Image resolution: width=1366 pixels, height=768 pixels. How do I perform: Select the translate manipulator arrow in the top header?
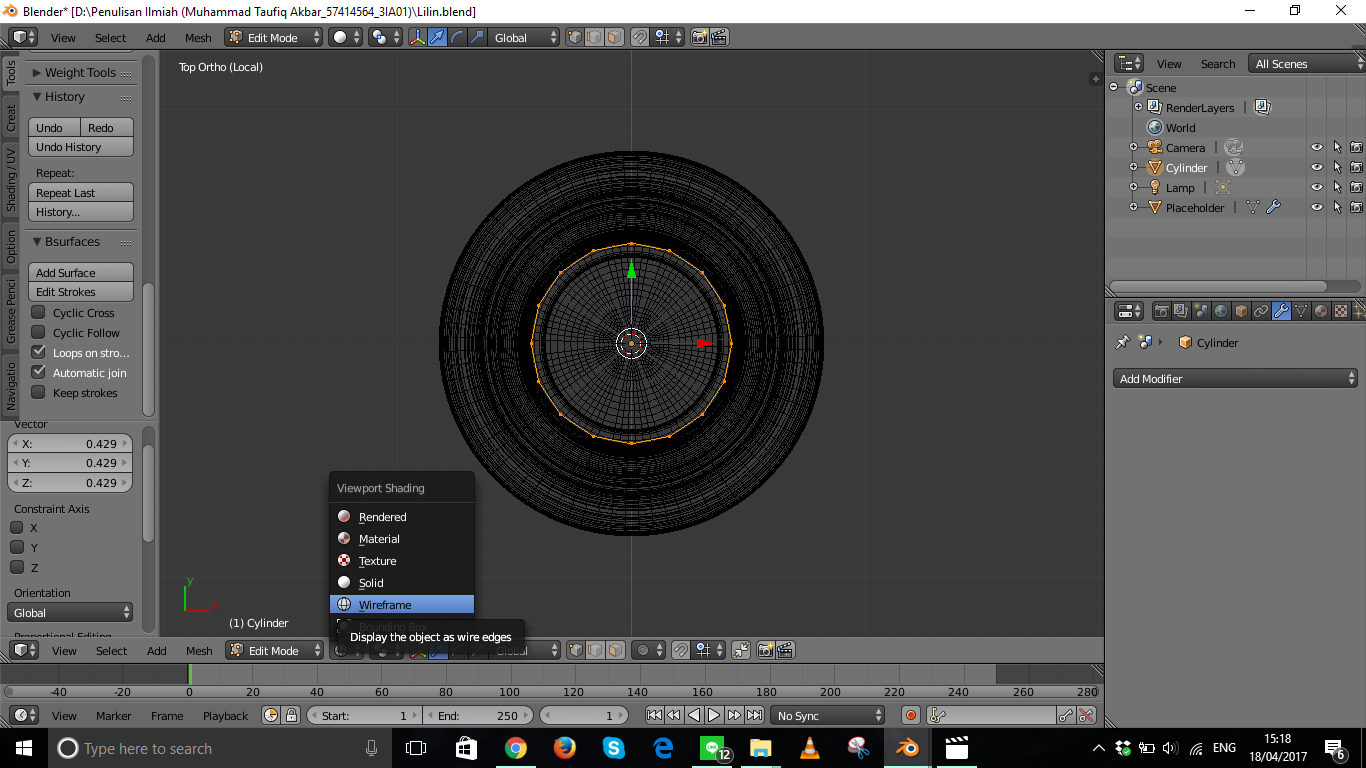(437, 37)
